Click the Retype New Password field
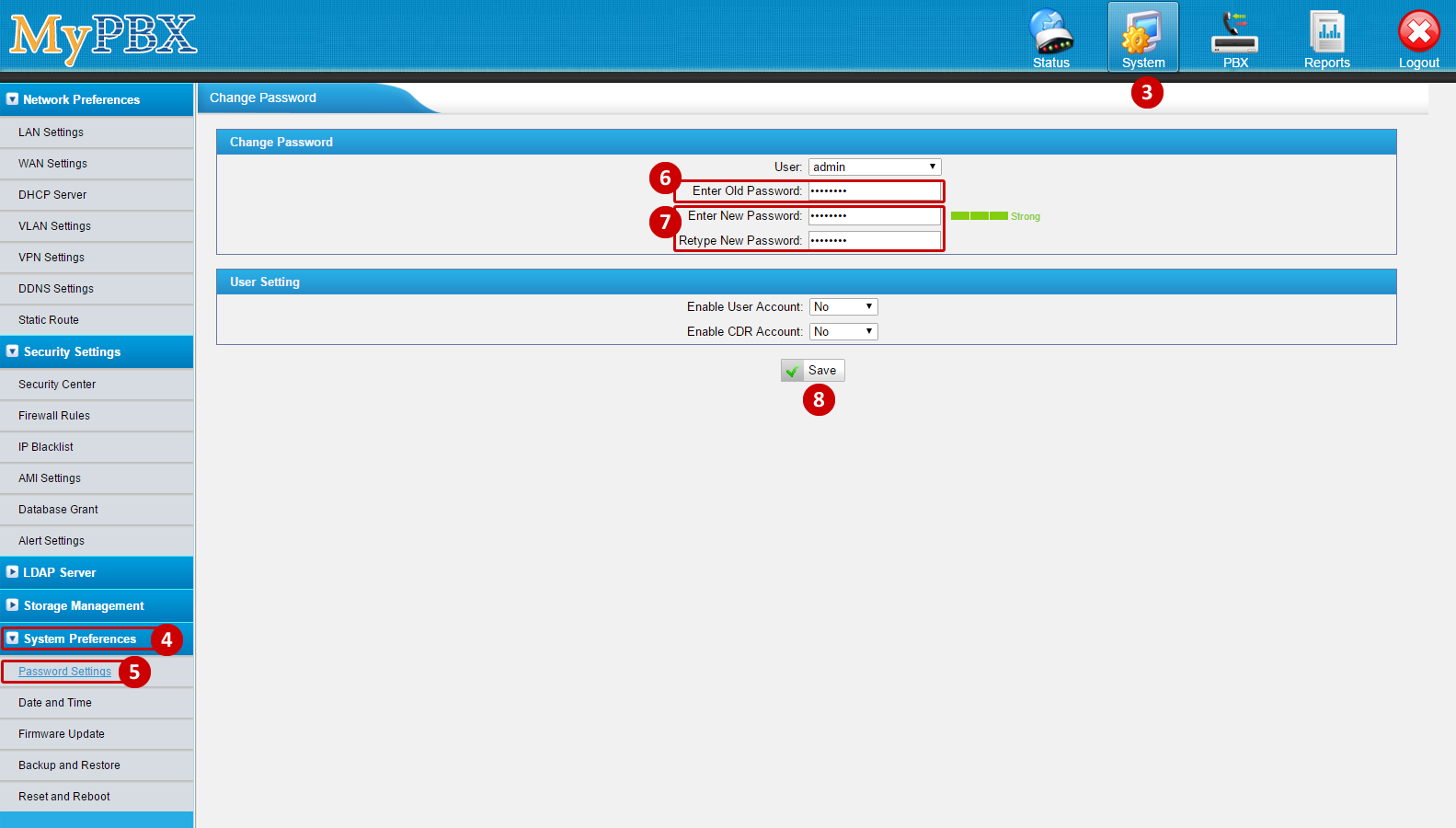 (x=874, y=240)
